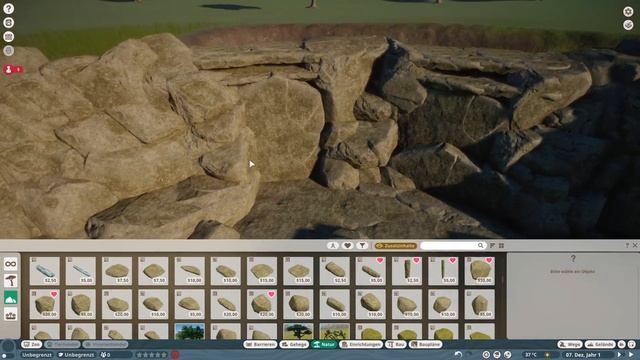Screen dimensions: 640x360
Task: Click the magnifier search icon
Action: [481, 245]
